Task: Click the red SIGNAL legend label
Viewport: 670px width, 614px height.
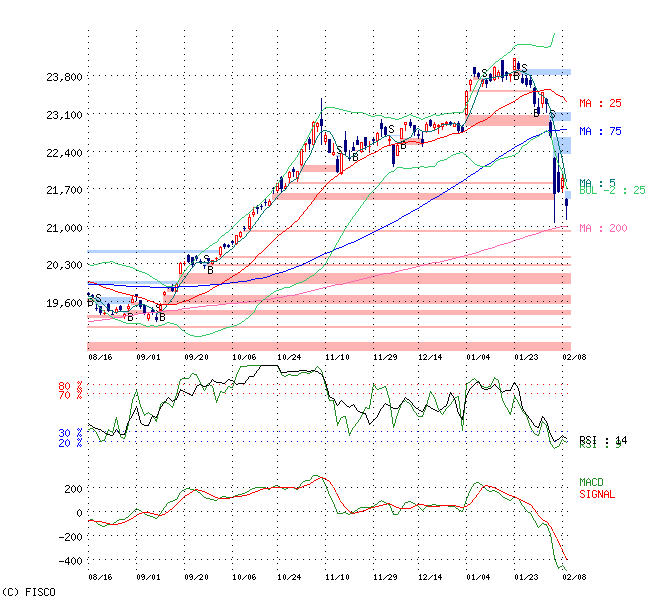Action: pyautogui.click(x=597, y=494)
